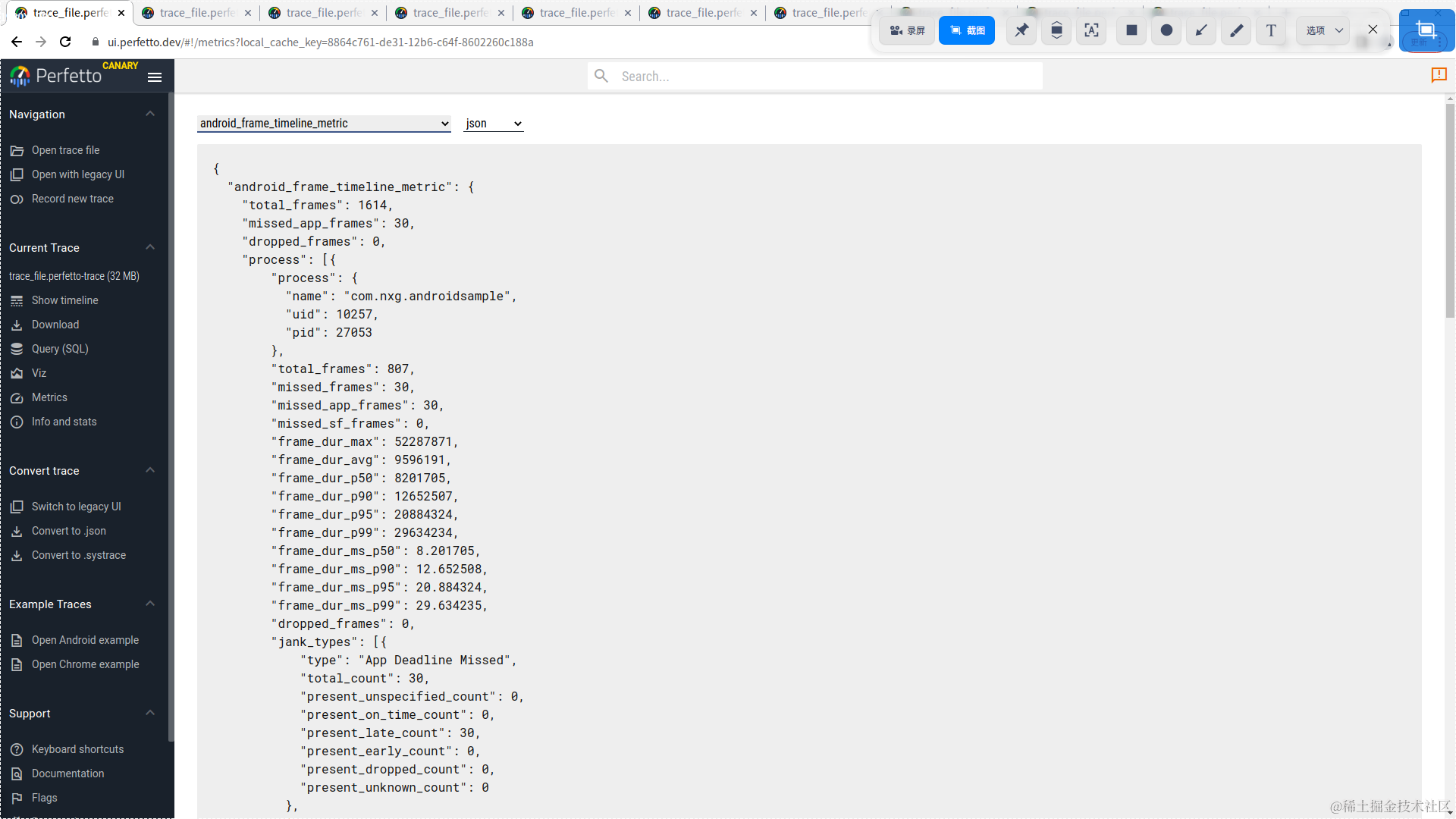Select the android_frame_timeline_metric dropdown
This screenshot has height=819, width=1456.
pyautogui.click(x=322, y=123)
